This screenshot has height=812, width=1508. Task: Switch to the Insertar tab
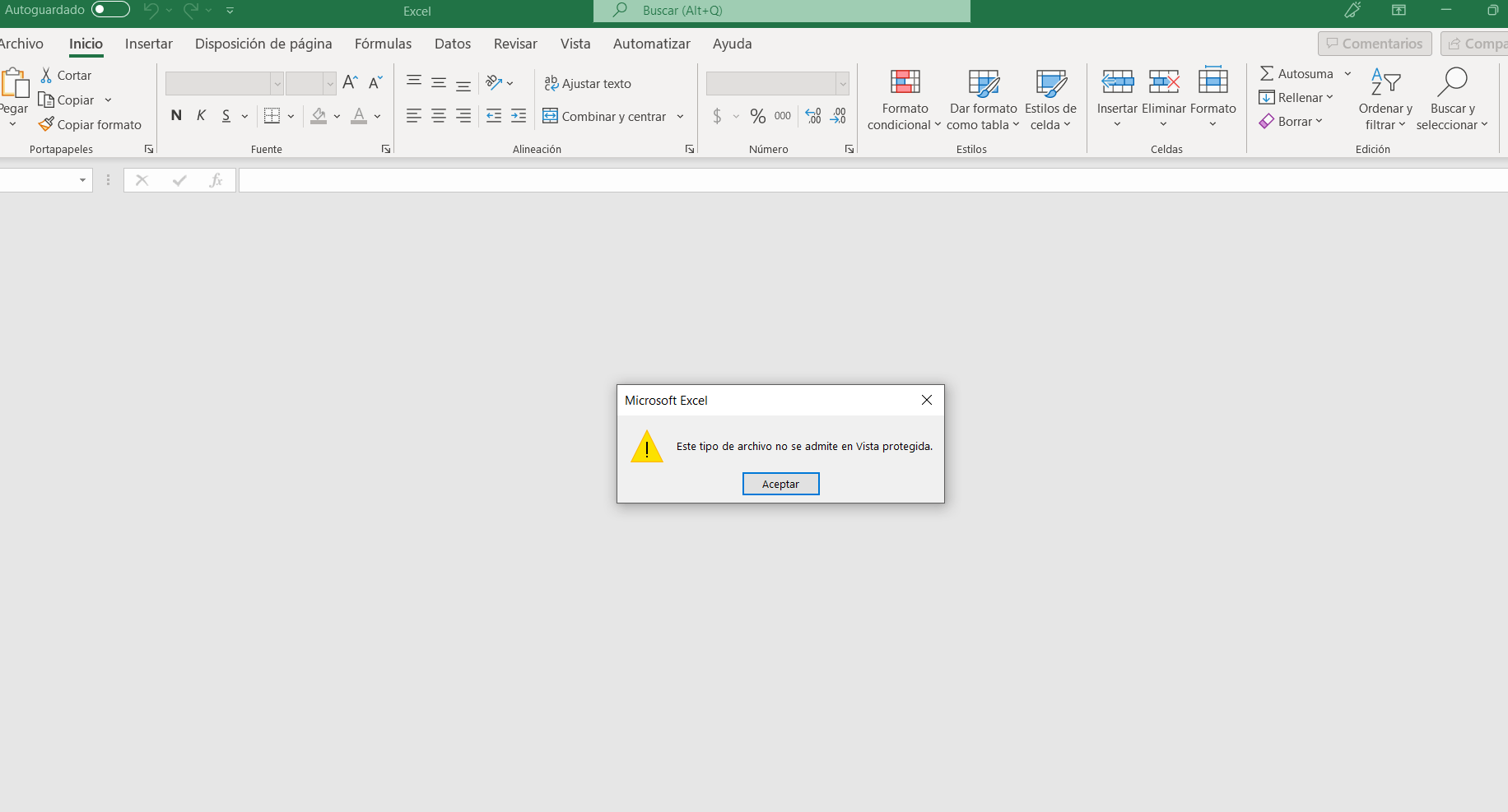coord(149,44)
